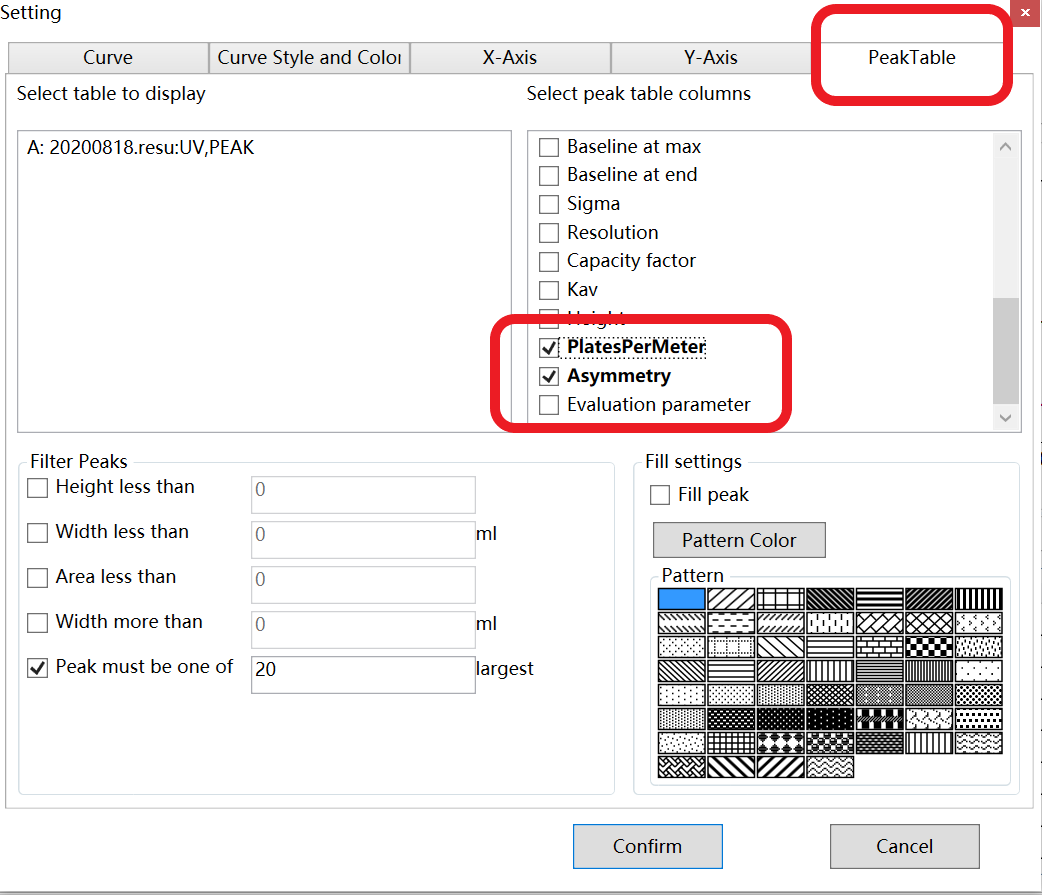Select the basket weave fill pattern
The height and width of the screenshot is (895, 1042).
point(682,767)
